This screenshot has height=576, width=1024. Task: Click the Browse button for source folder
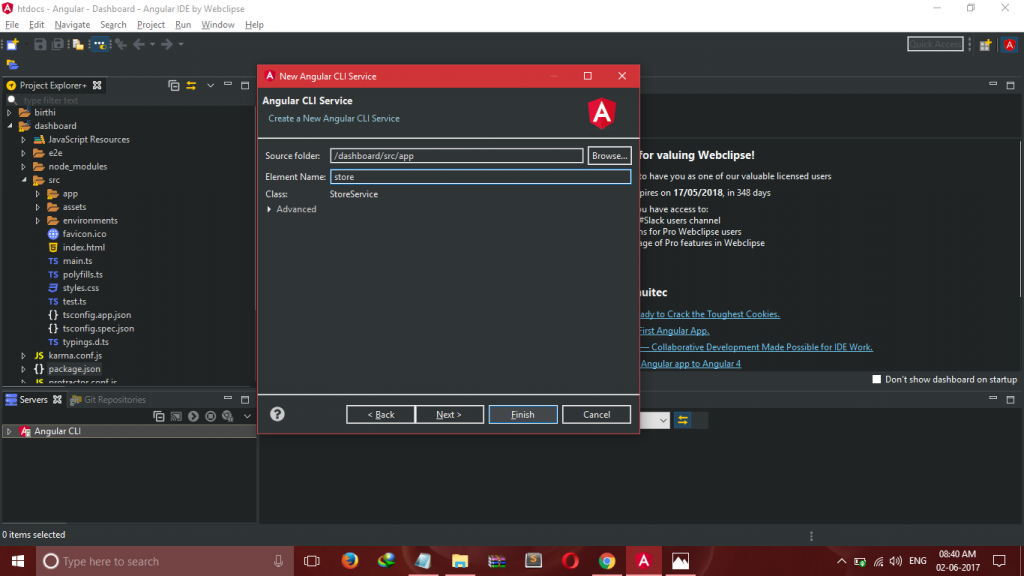click(609, 156)
